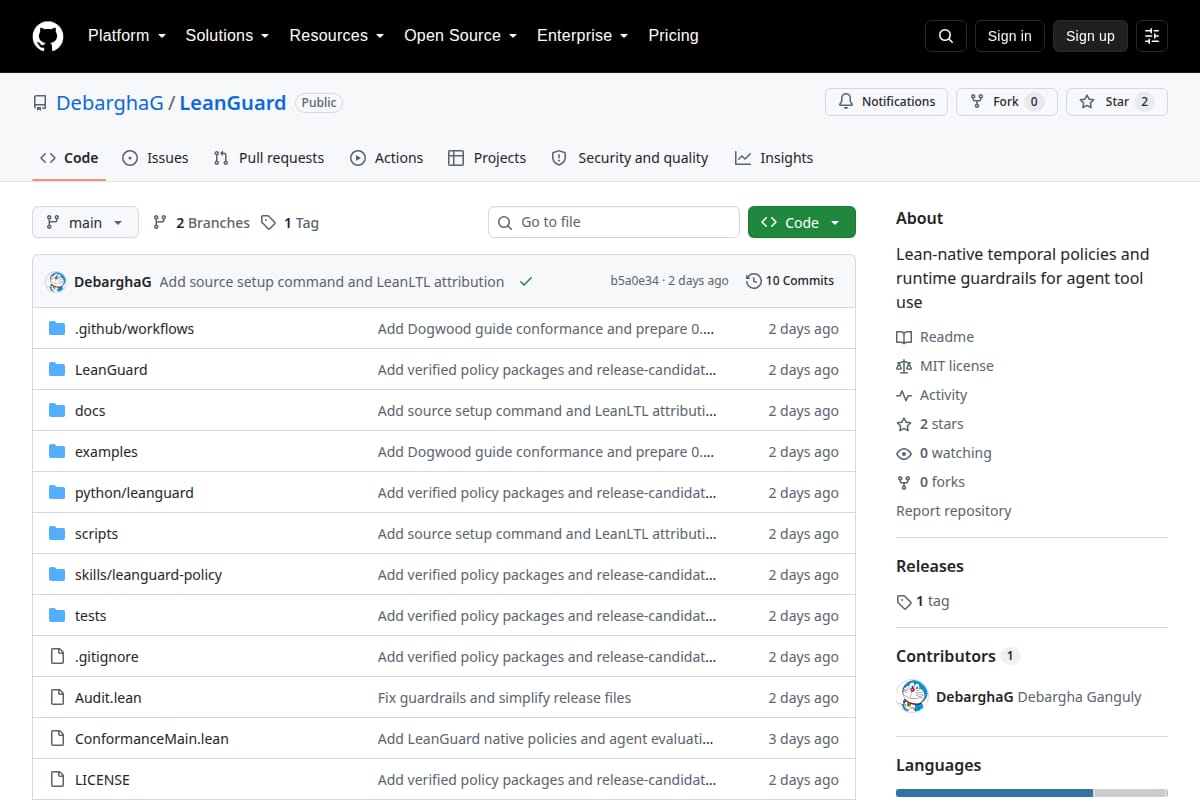Click the Readme book icon
The width and height of the screenshot is (1200, 800).
(904, 338)
